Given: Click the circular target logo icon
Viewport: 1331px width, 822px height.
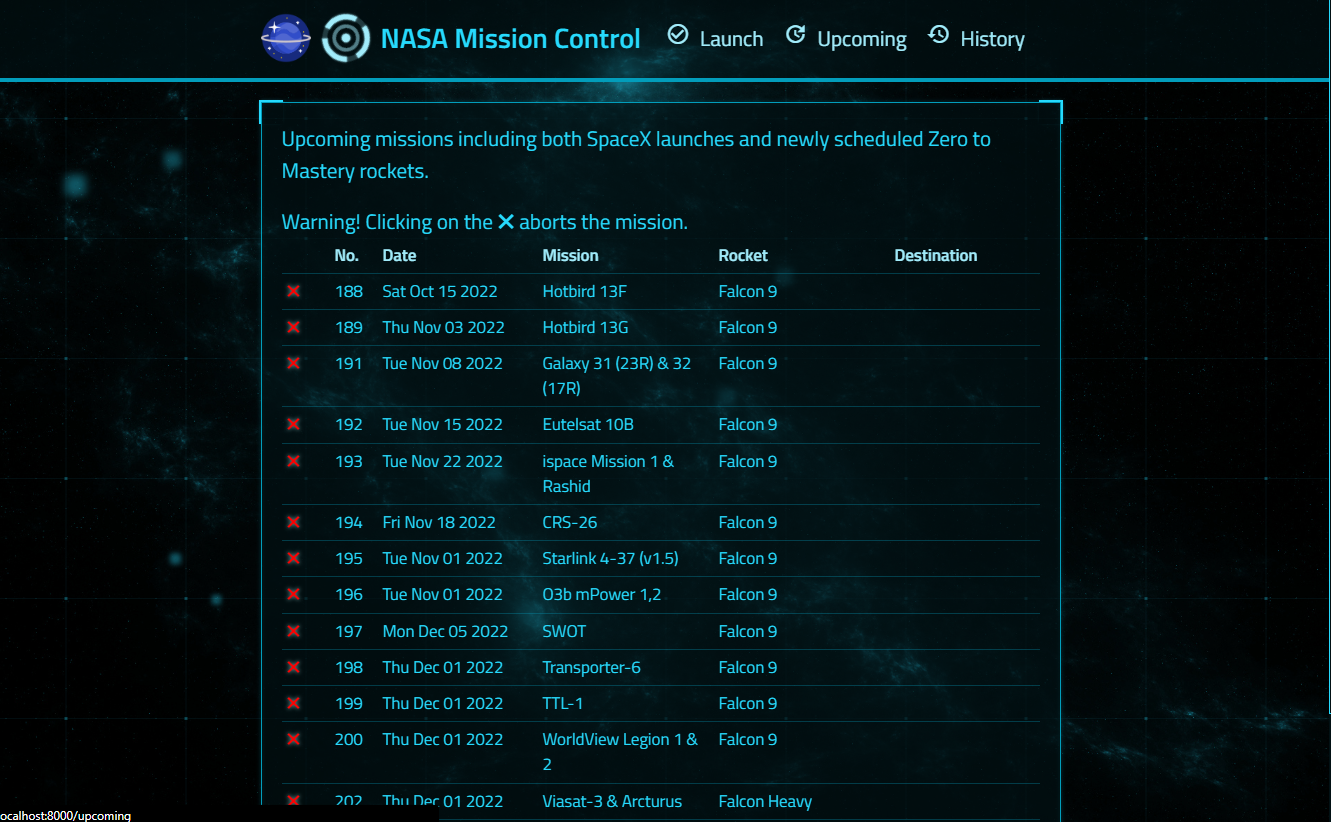Looking at the screenshot, I should click(345, 38).
